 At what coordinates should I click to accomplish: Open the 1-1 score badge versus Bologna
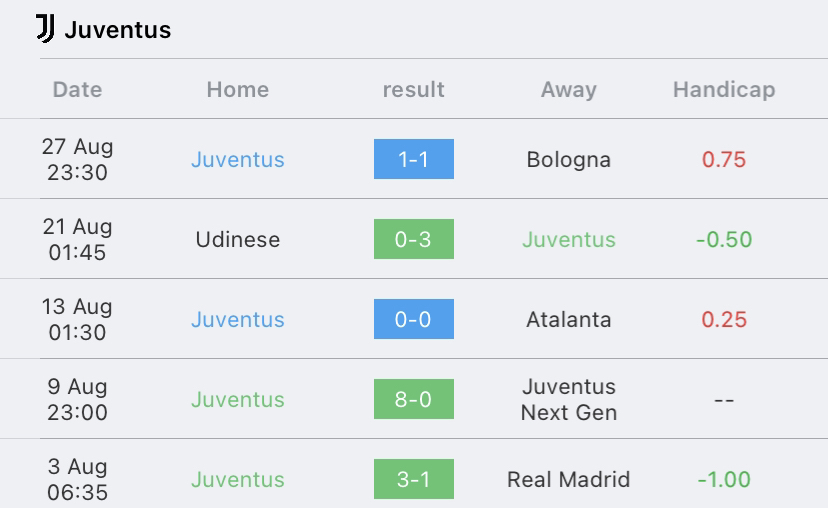(414, 159)
